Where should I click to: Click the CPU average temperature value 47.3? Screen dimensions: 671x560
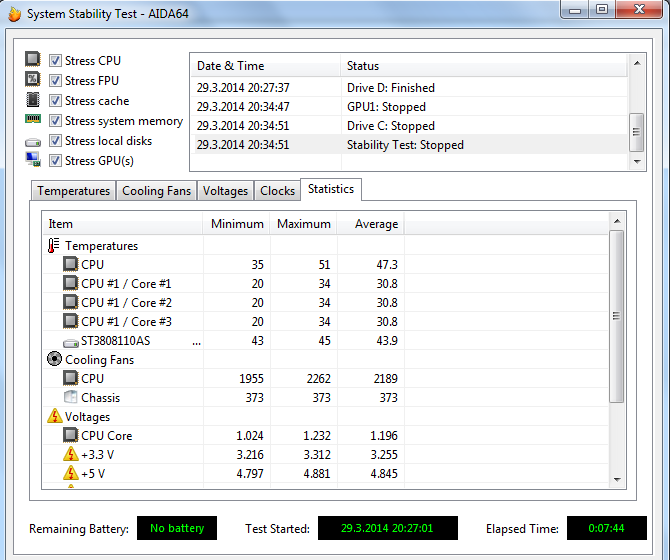click(x=387, y=265)
